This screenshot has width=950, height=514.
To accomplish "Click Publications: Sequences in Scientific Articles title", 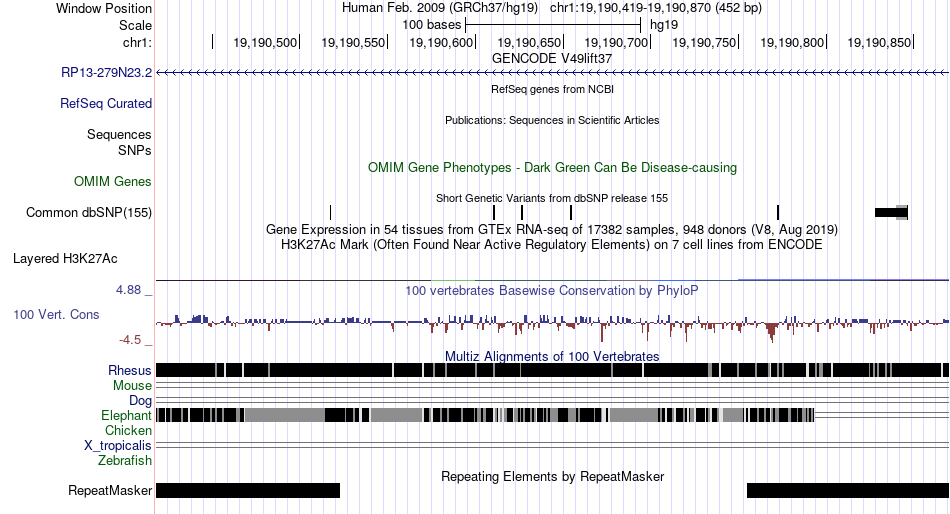I will [x=552, y=120].
